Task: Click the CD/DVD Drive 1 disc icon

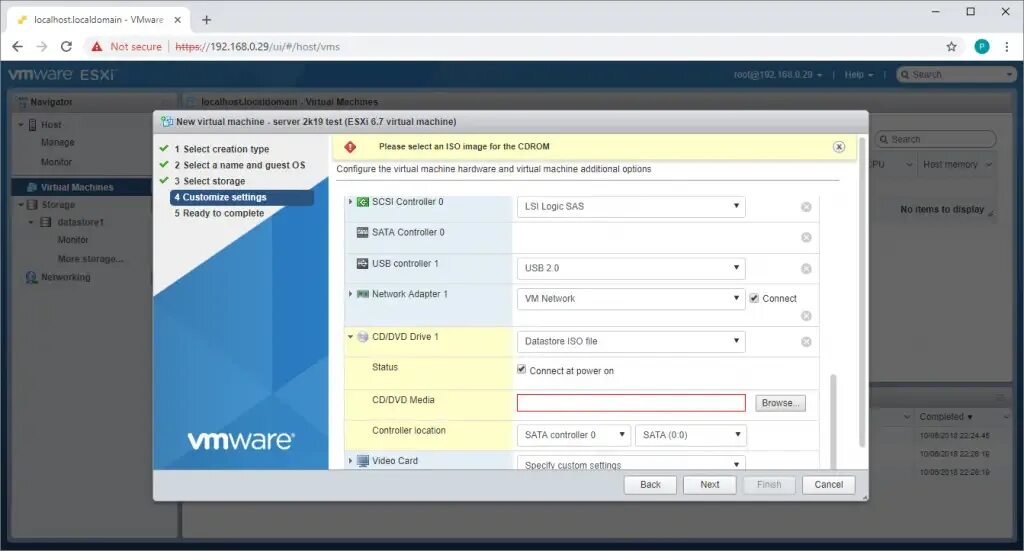Action: pos(362,337)
